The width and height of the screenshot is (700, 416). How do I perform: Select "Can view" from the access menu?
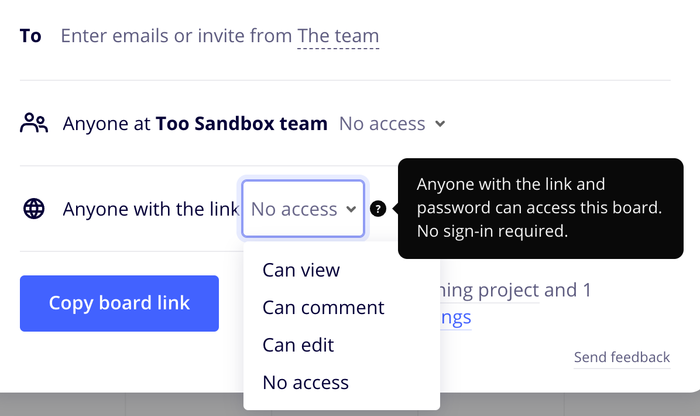click(x=301, y=270)
